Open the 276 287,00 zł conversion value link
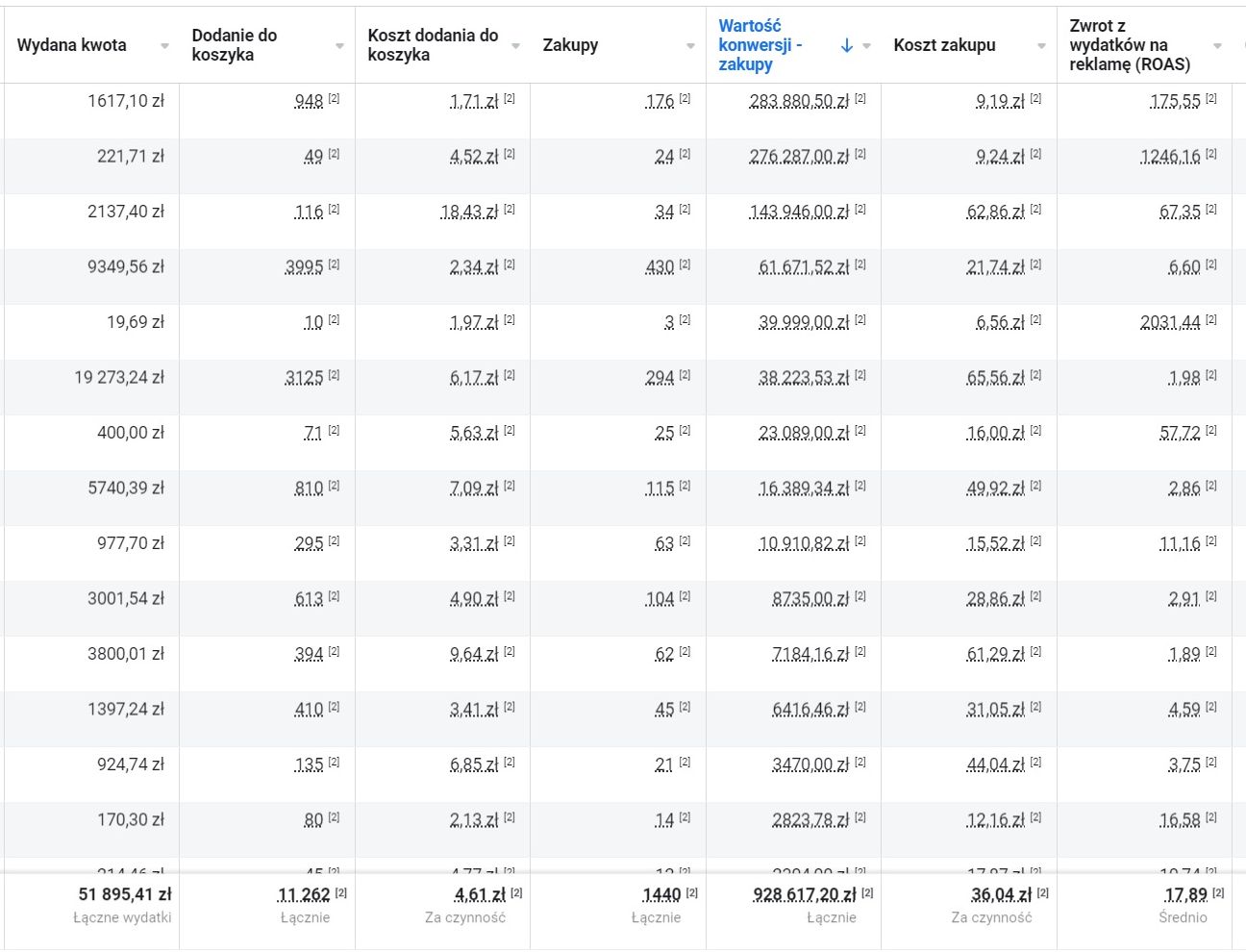Viewport: 1246px width, 952px height. 799,157
